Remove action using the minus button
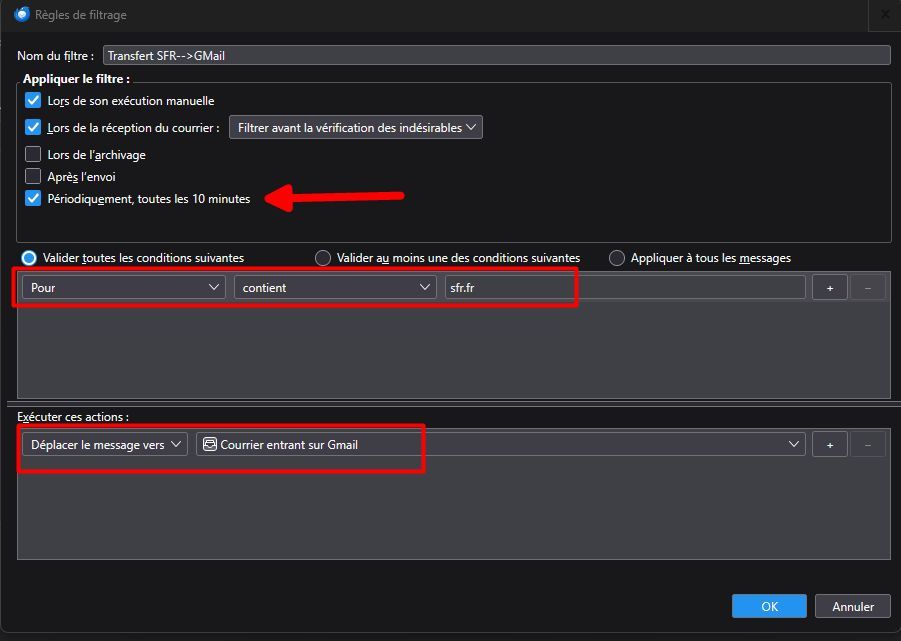Viewport: 901px width, 641px height. (x=867, y=445)
